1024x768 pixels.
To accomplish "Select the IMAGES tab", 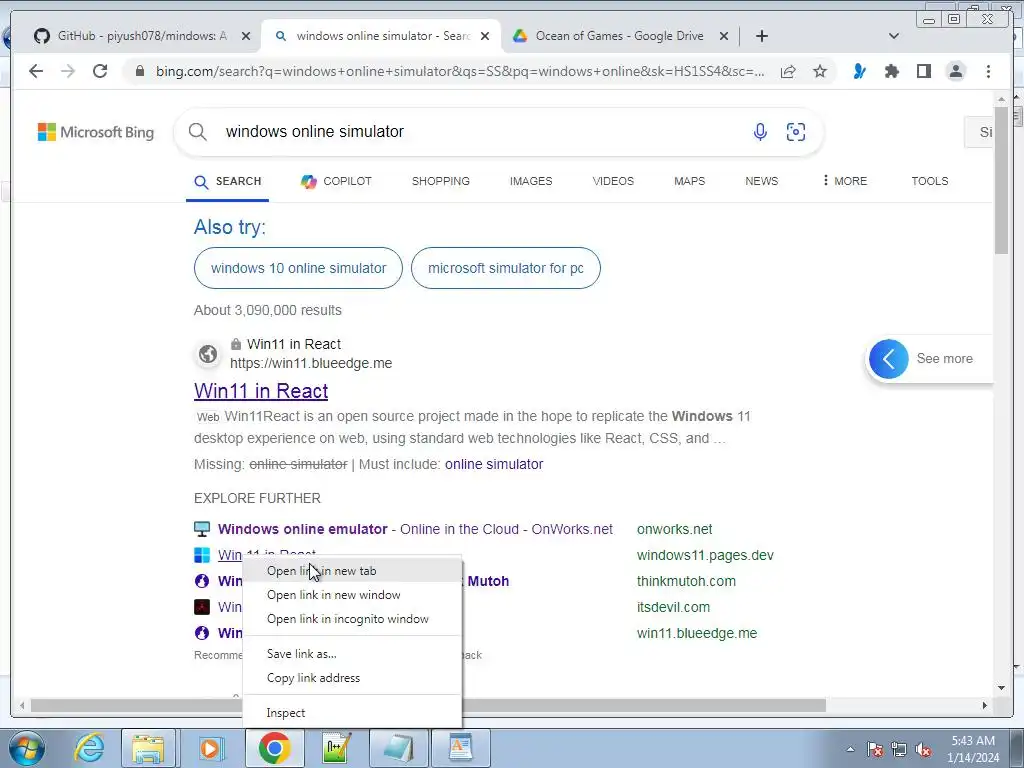I will tap(531, 182).
